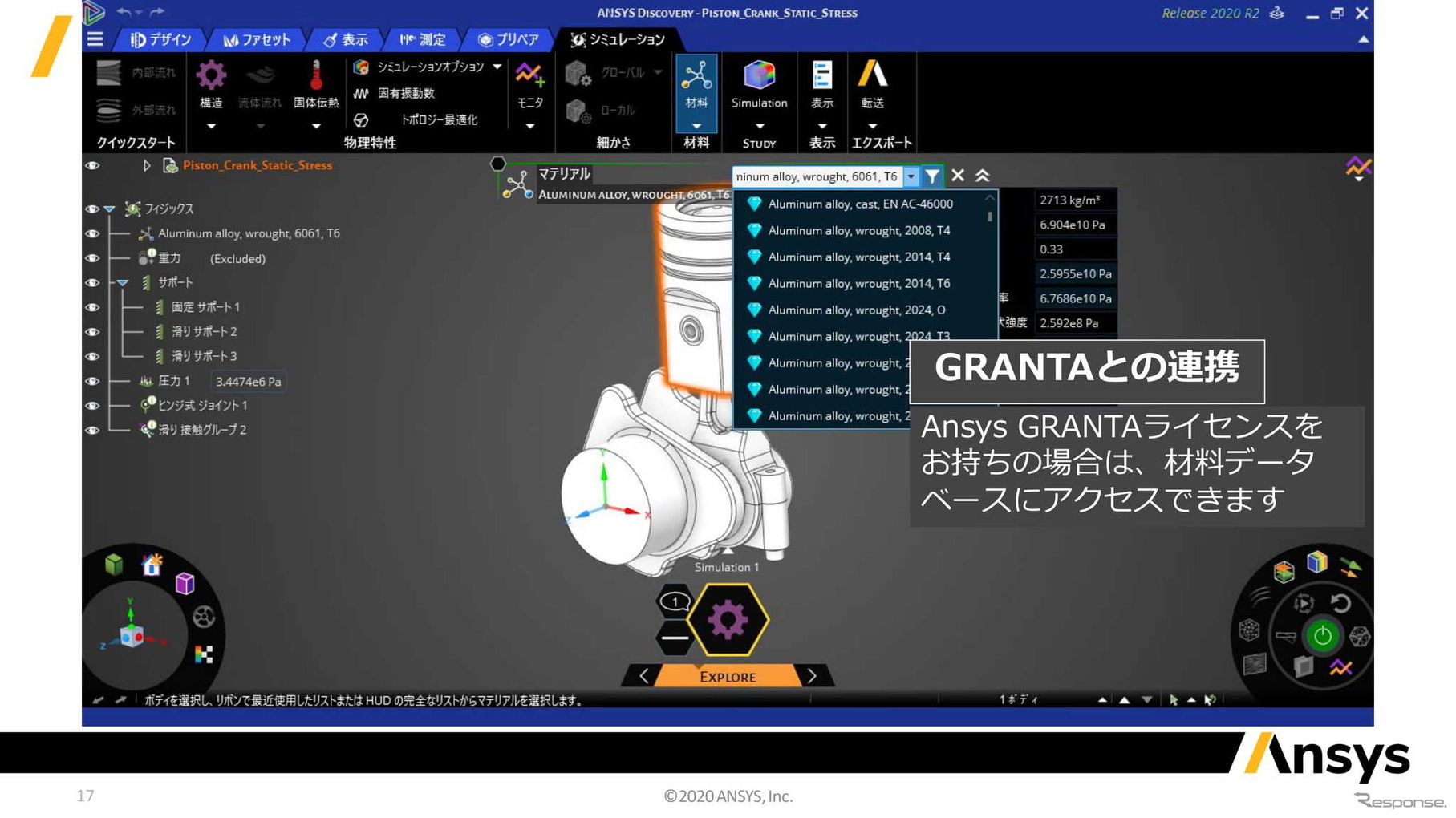
Task: Toggle visibility of 重力 (Excluded) item
Action: (x=92, y=258)
